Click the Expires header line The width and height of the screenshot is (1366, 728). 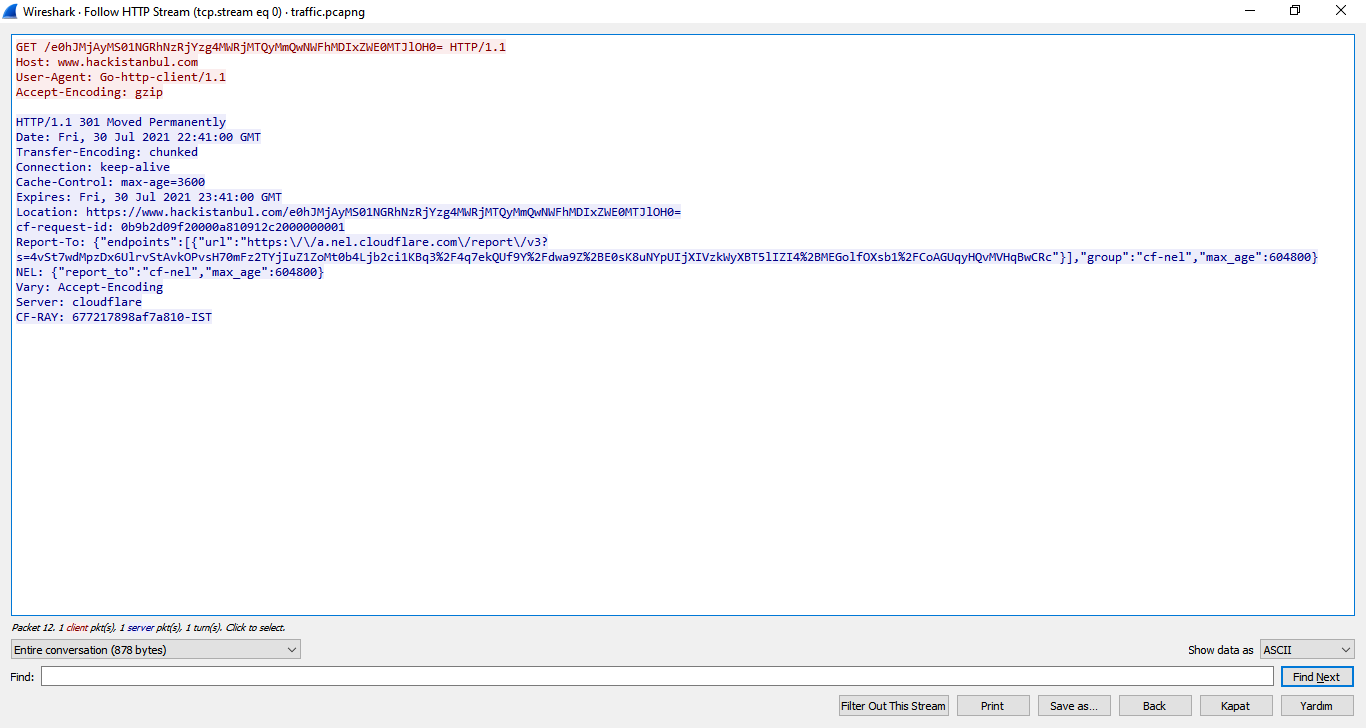[149, 197]
